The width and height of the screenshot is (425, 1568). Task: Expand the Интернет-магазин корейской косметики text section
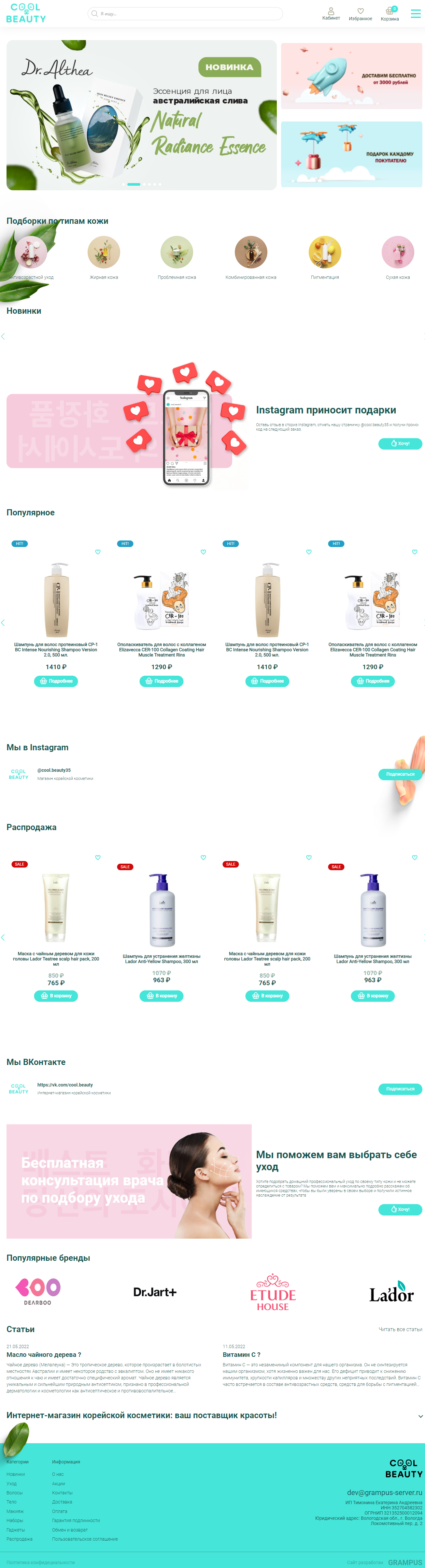[x=420, y=1417]
